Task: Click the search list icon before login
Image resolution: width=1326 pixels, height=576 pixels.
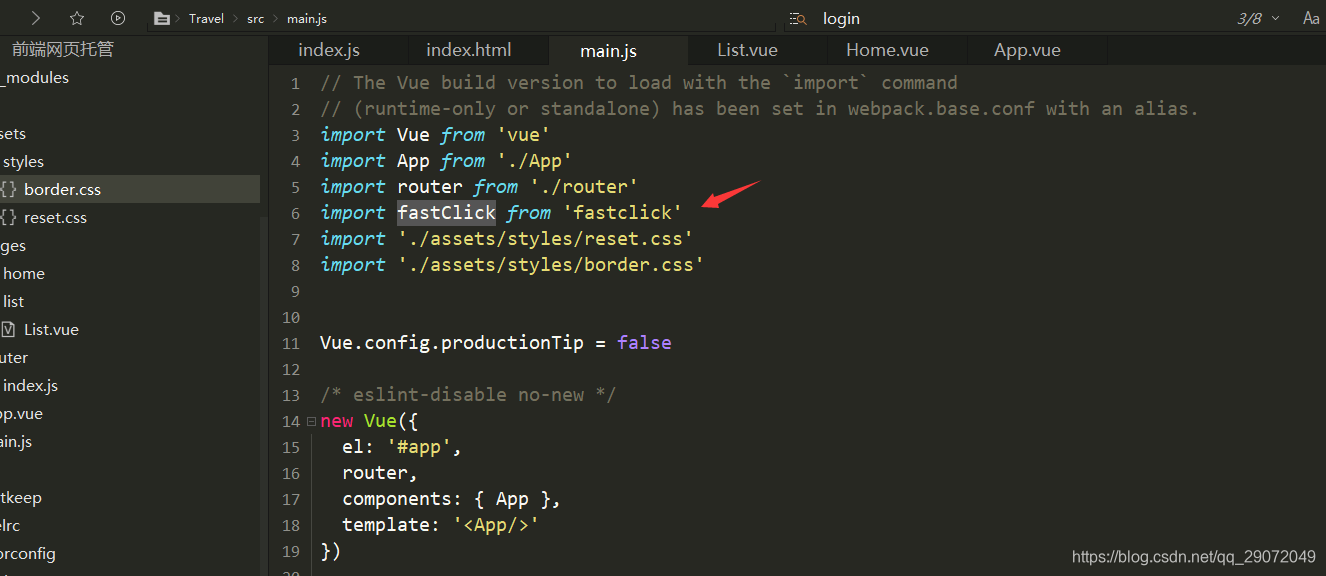Action: click(798, 19)
